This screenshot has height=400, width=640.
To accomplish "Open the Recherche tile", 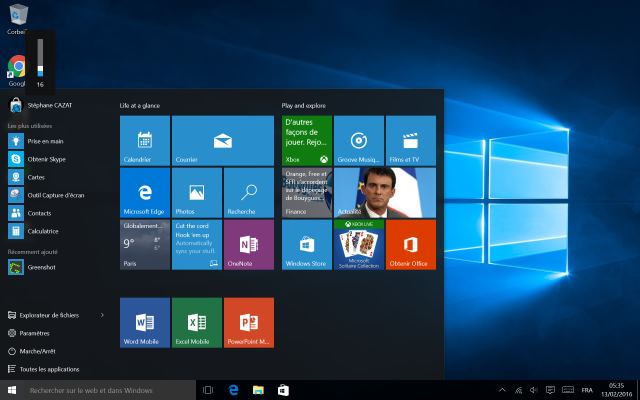I will 249,192.
